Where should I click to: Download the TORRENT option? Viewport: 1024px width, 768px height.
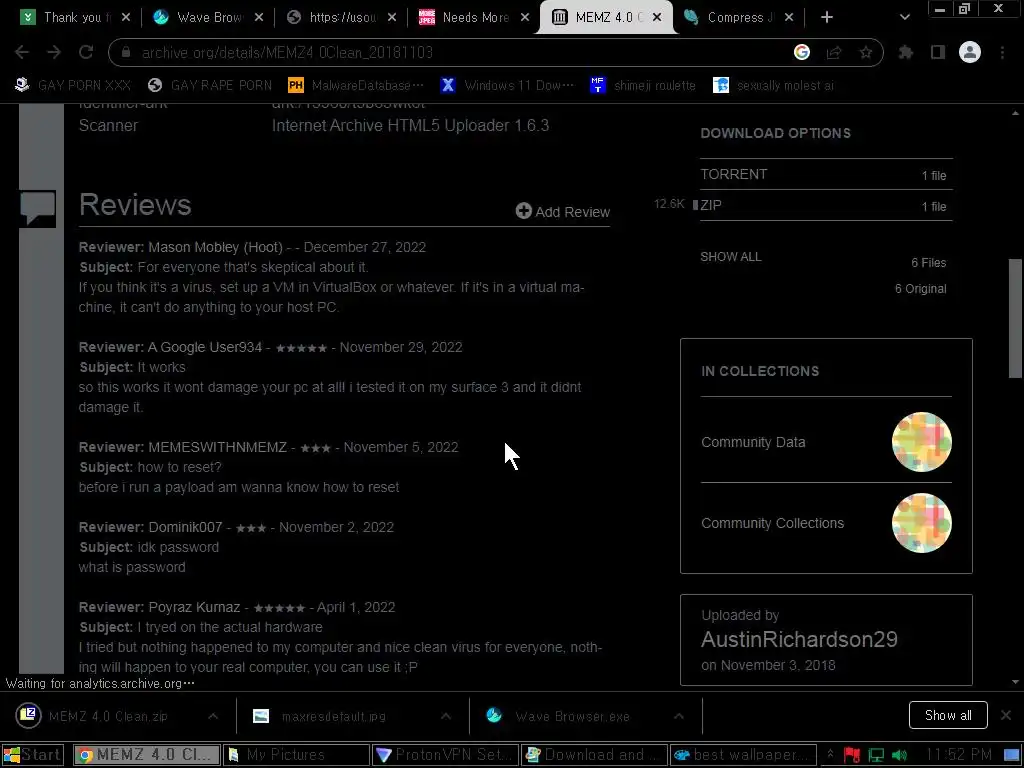tap(826, 174)
